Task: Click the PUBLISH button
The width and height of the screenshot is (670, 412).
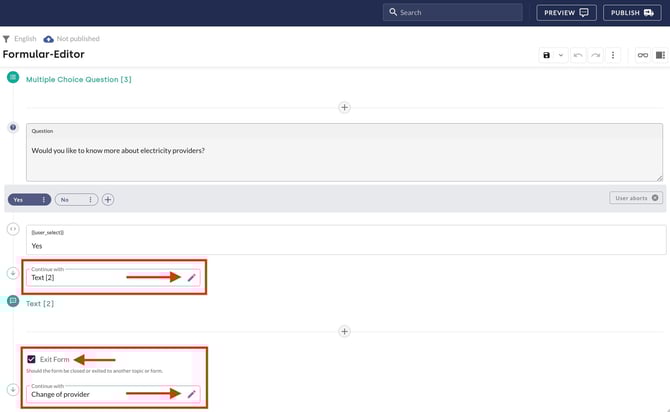Action: (636, 13)
